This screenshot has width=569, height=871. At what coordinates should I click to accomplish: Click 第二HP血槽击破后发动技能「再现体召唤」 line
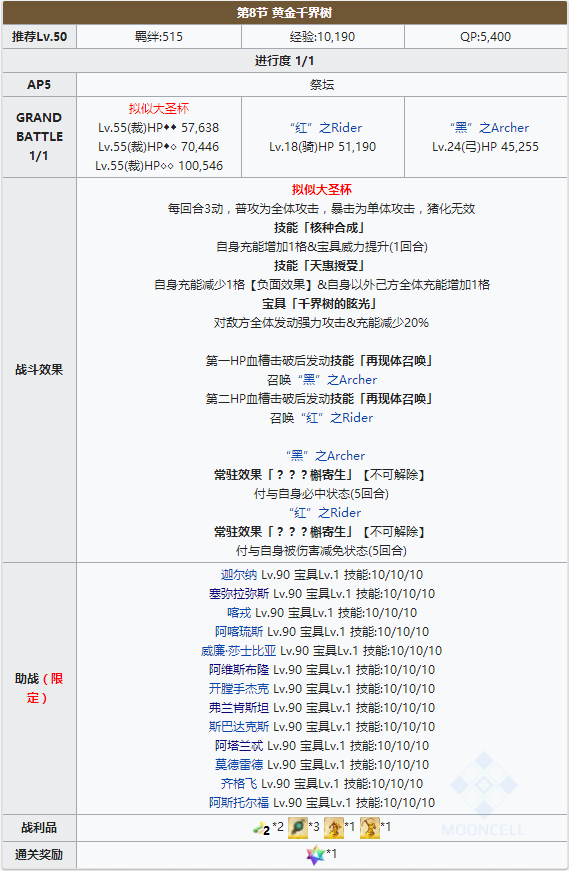(322, 399)
